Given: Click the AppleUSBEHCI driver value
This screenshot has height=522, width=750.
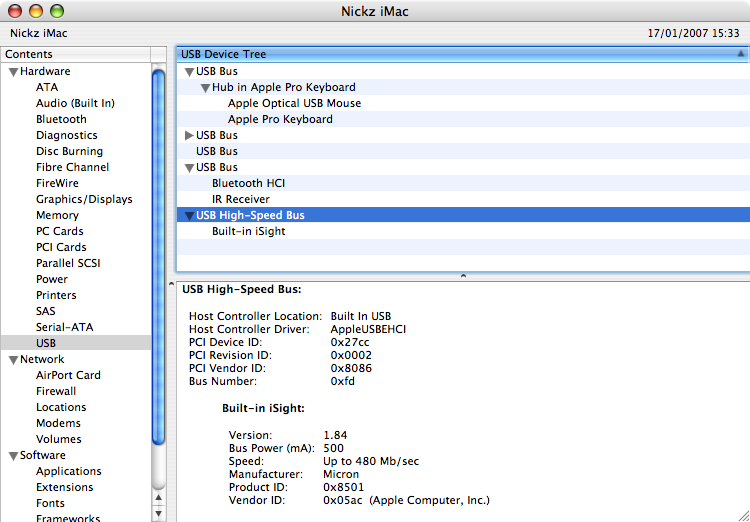Looking at the screenshot, I should coord(368,330).
